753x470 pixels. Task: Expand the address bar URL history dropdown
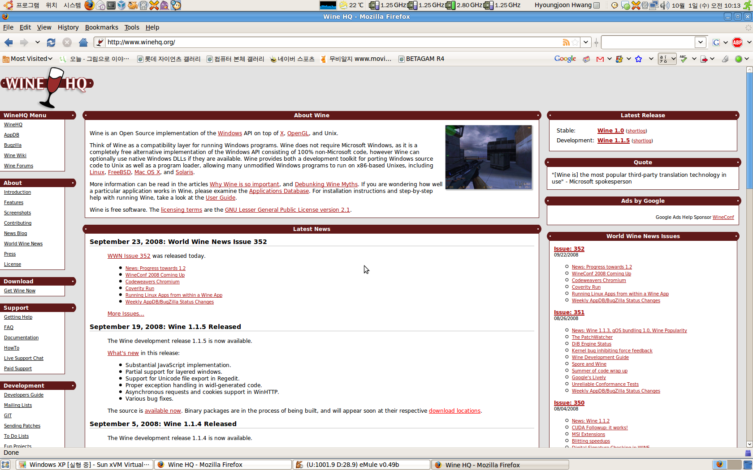586,42
